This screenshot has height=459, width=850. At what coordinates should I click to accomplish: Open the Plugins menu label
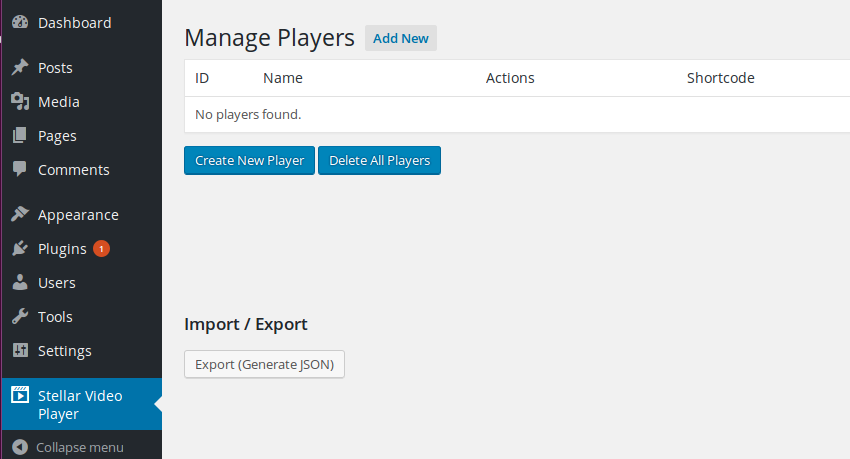62,249
